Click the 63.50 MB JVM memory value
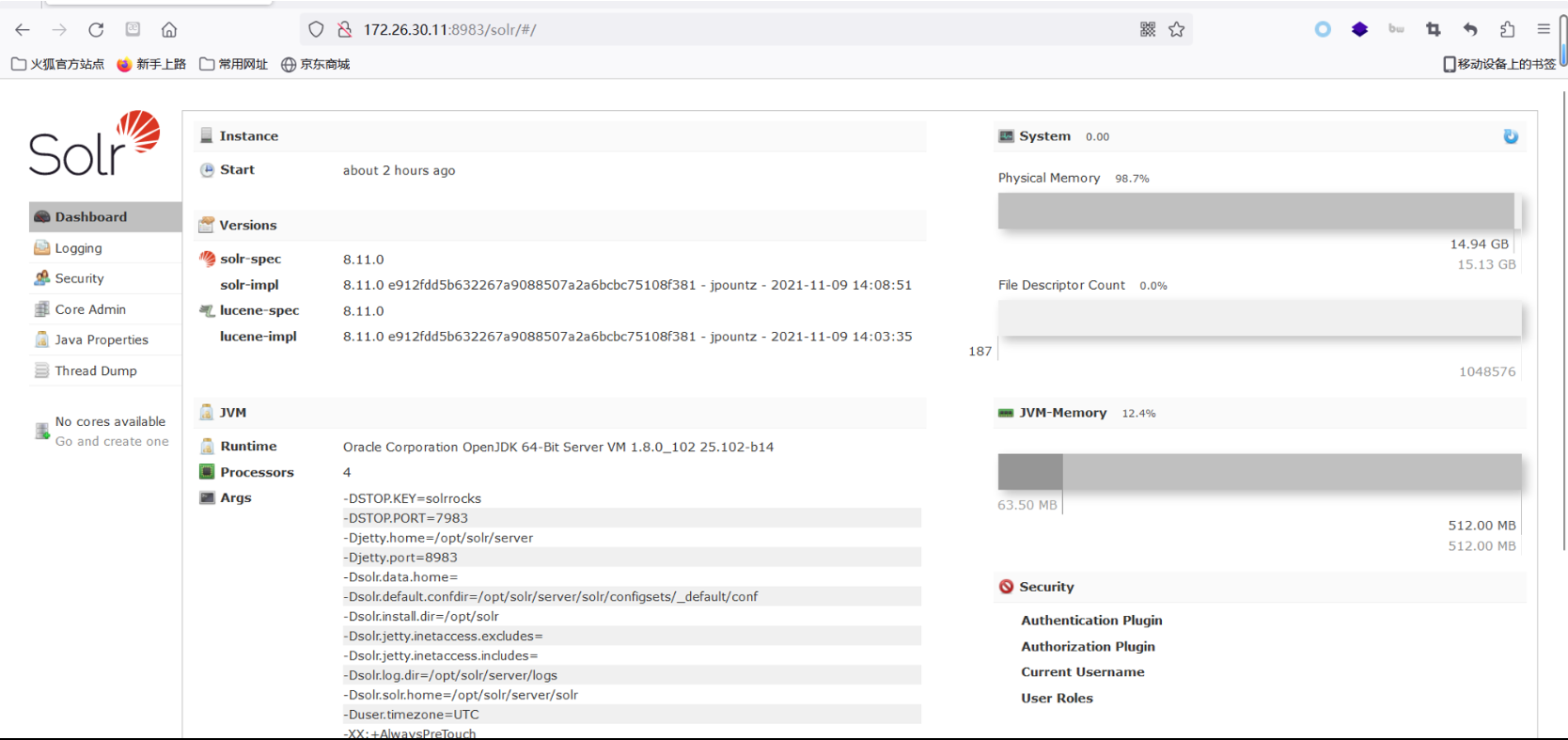The width and height of the screenshot is (1568, 740). (1027, 505)
